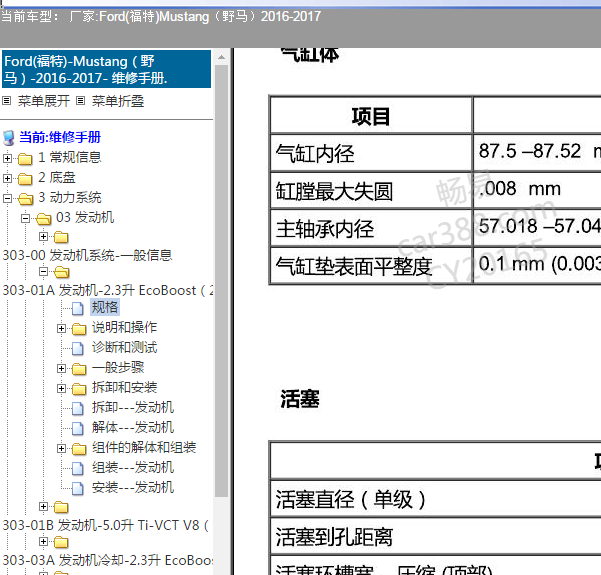
Task: Click the sidebar scrollbar up arrow
Action: coord(222,58)
